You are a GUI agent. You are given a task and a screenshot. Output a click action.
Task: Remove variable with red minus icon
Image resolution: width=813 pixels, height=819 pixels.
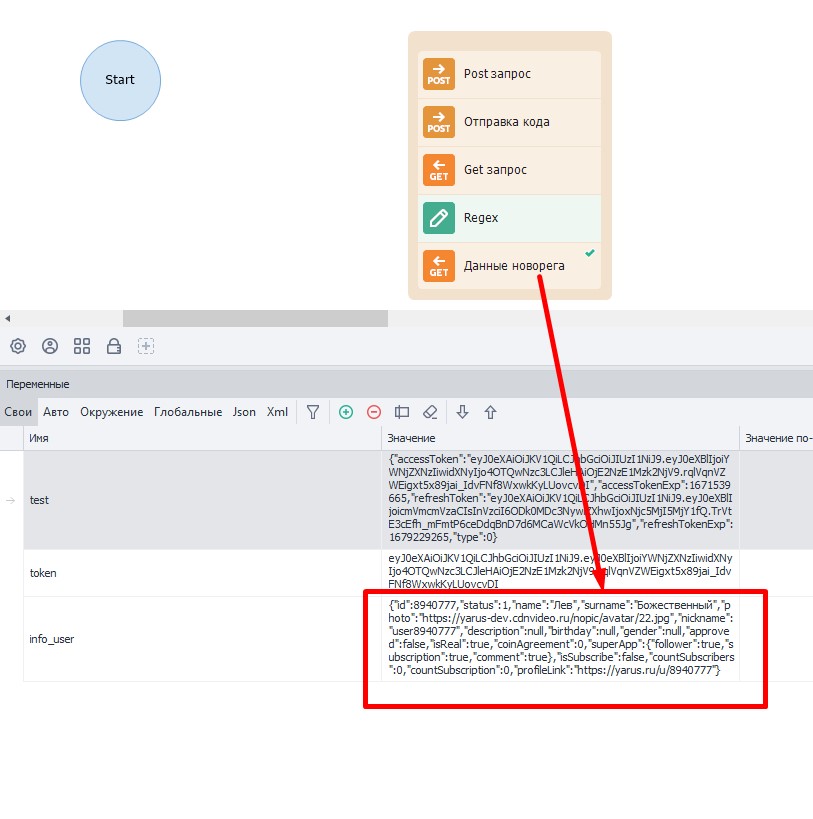(374, 412)
